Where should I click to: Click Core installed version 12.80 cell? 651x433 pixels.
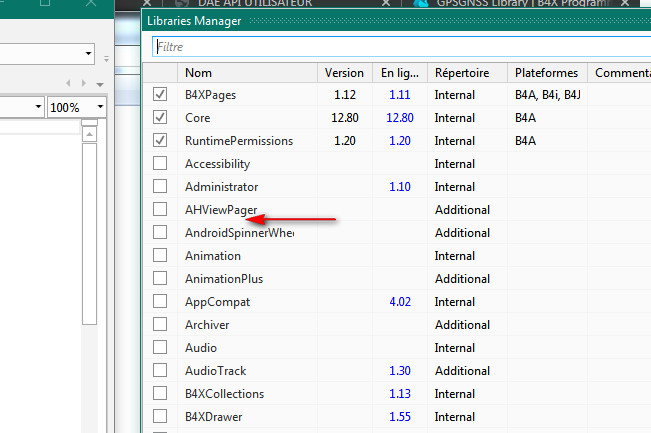click(x=345, y=118)
